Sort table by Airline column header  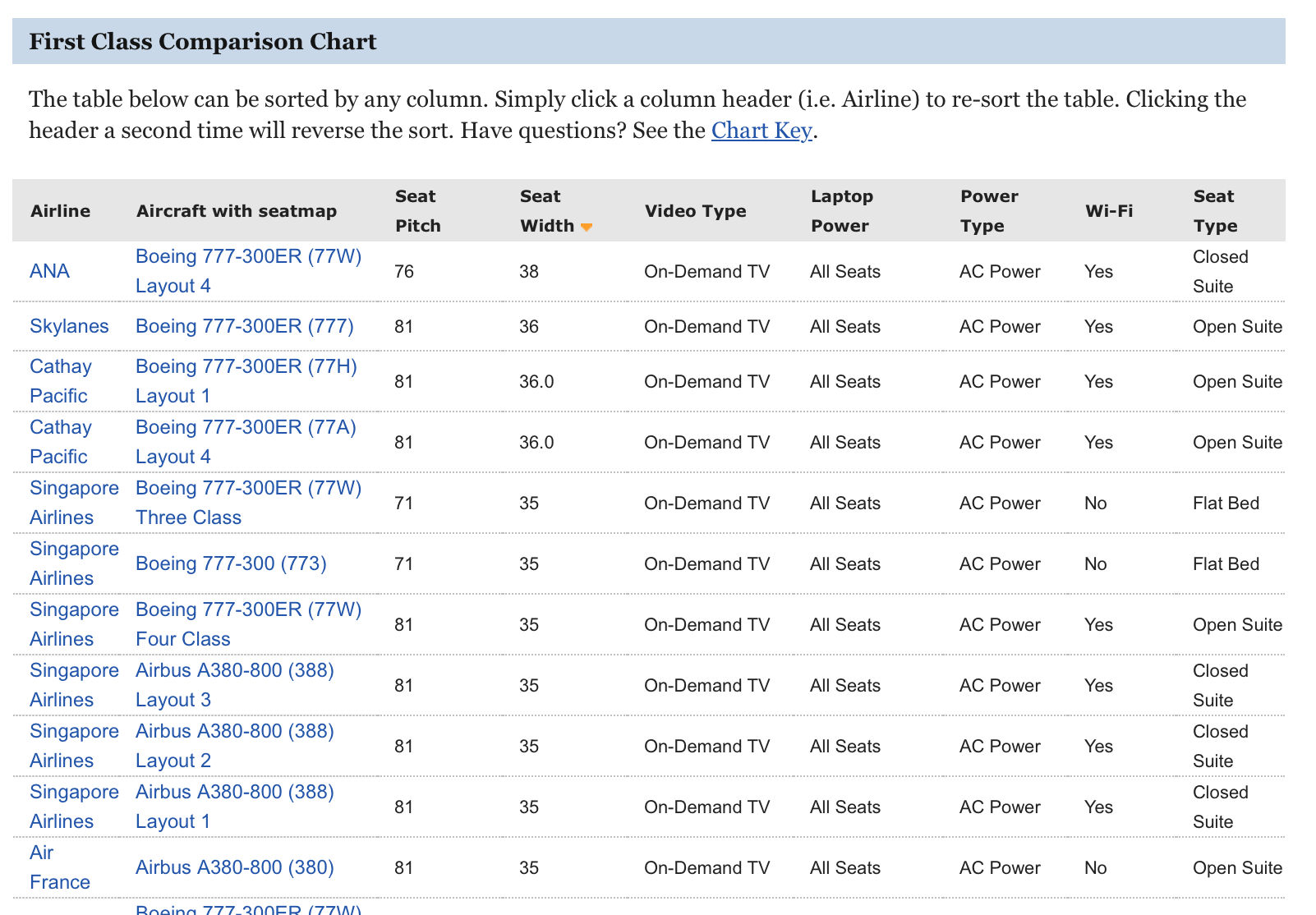coord(60,211)
